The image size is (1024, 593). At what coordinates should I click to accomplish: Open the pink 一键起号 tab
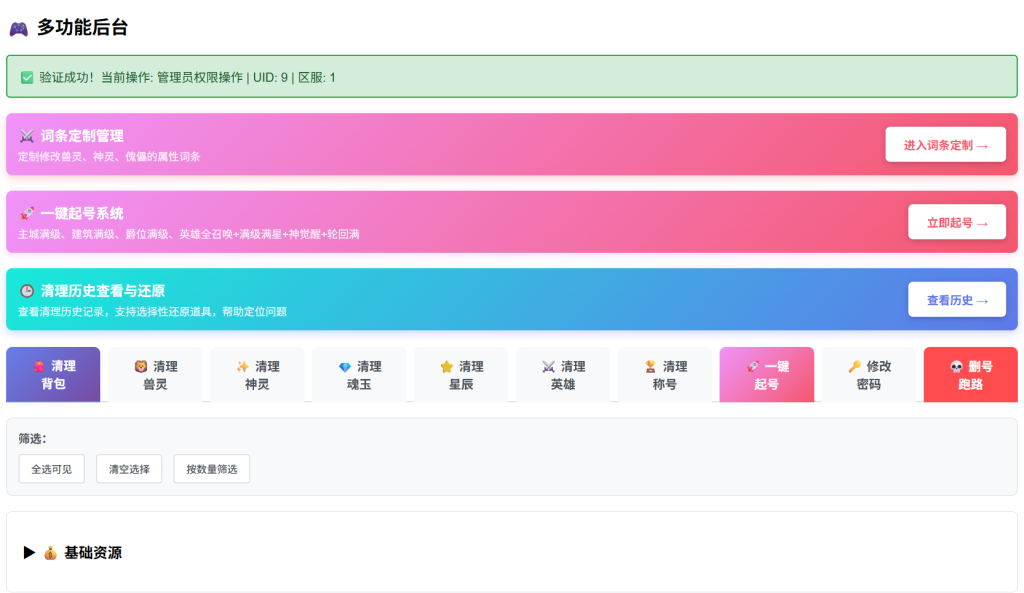point(767,375)
